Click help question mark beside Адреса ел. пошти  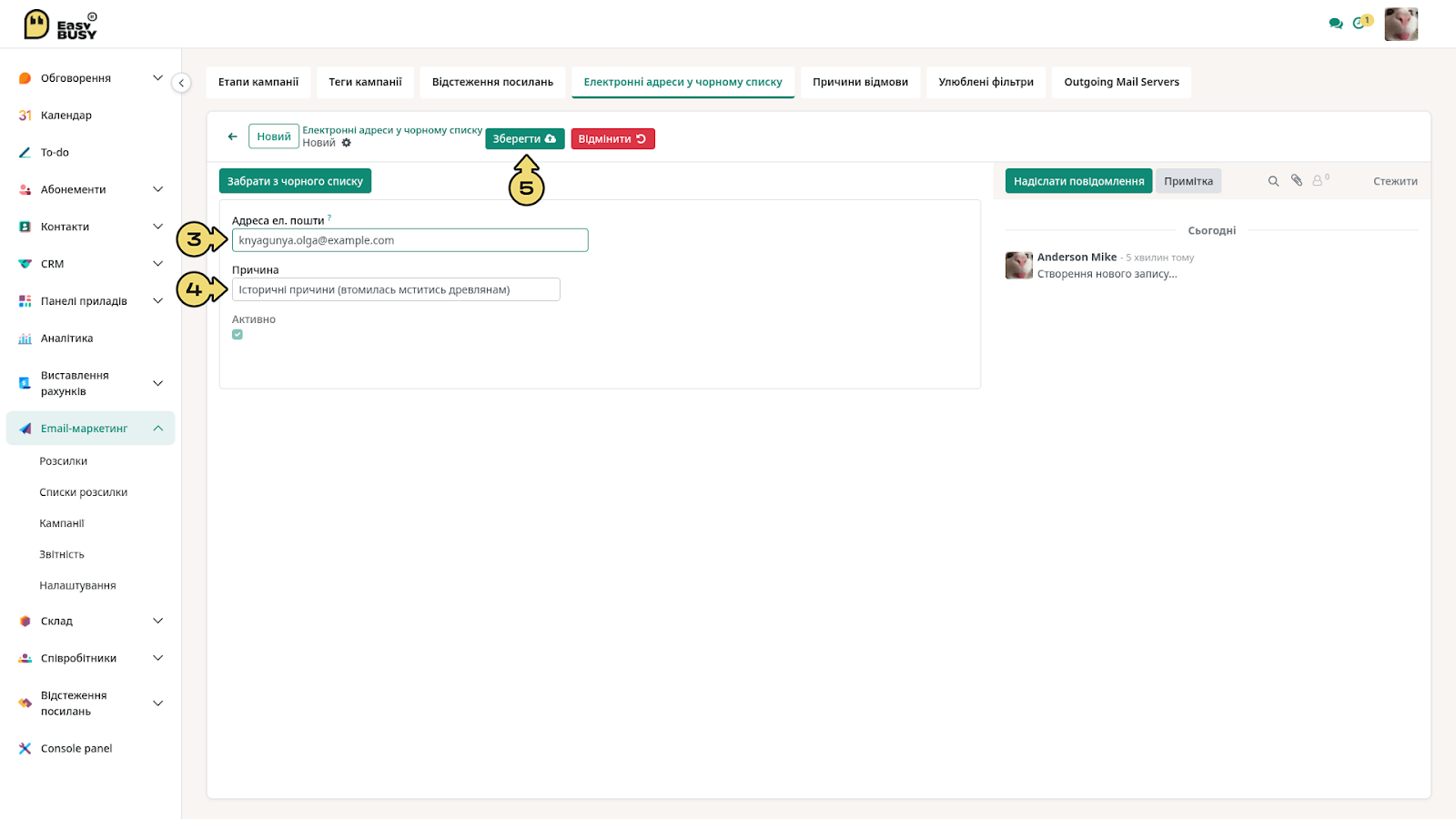[x=329, y=217]
